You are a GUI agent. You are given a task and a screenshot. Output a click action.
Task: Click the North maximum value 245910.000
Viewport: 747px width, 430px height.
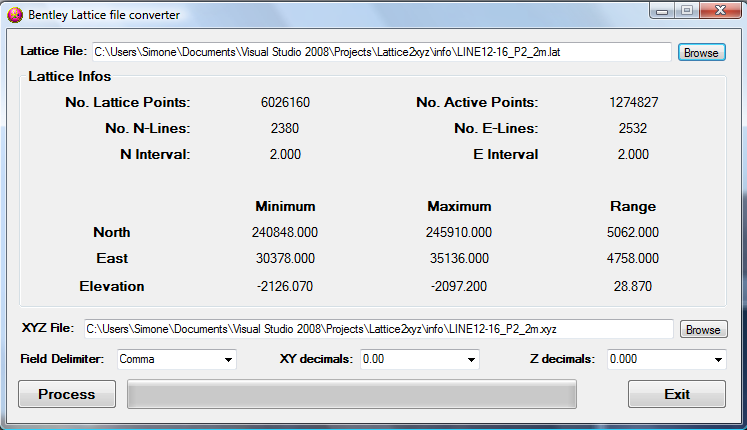pos(459,232)
